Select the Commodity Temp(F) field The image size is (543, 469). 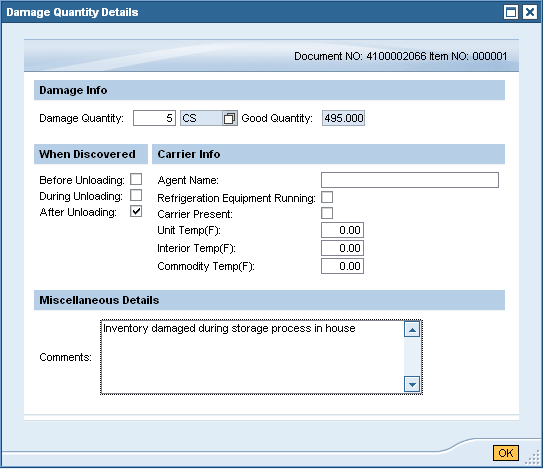pyautogui.click(x=342, y=266)
